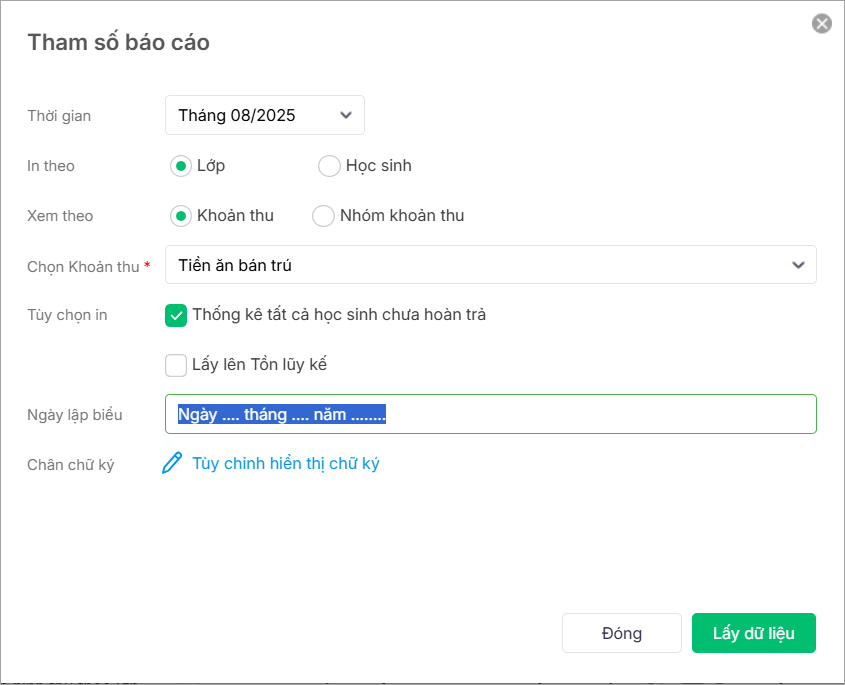The width and height of the screenshot is (845, 685).
Task: Uncheck Thống kê tất cả học sinh checkbox
Action: [176, 315]
